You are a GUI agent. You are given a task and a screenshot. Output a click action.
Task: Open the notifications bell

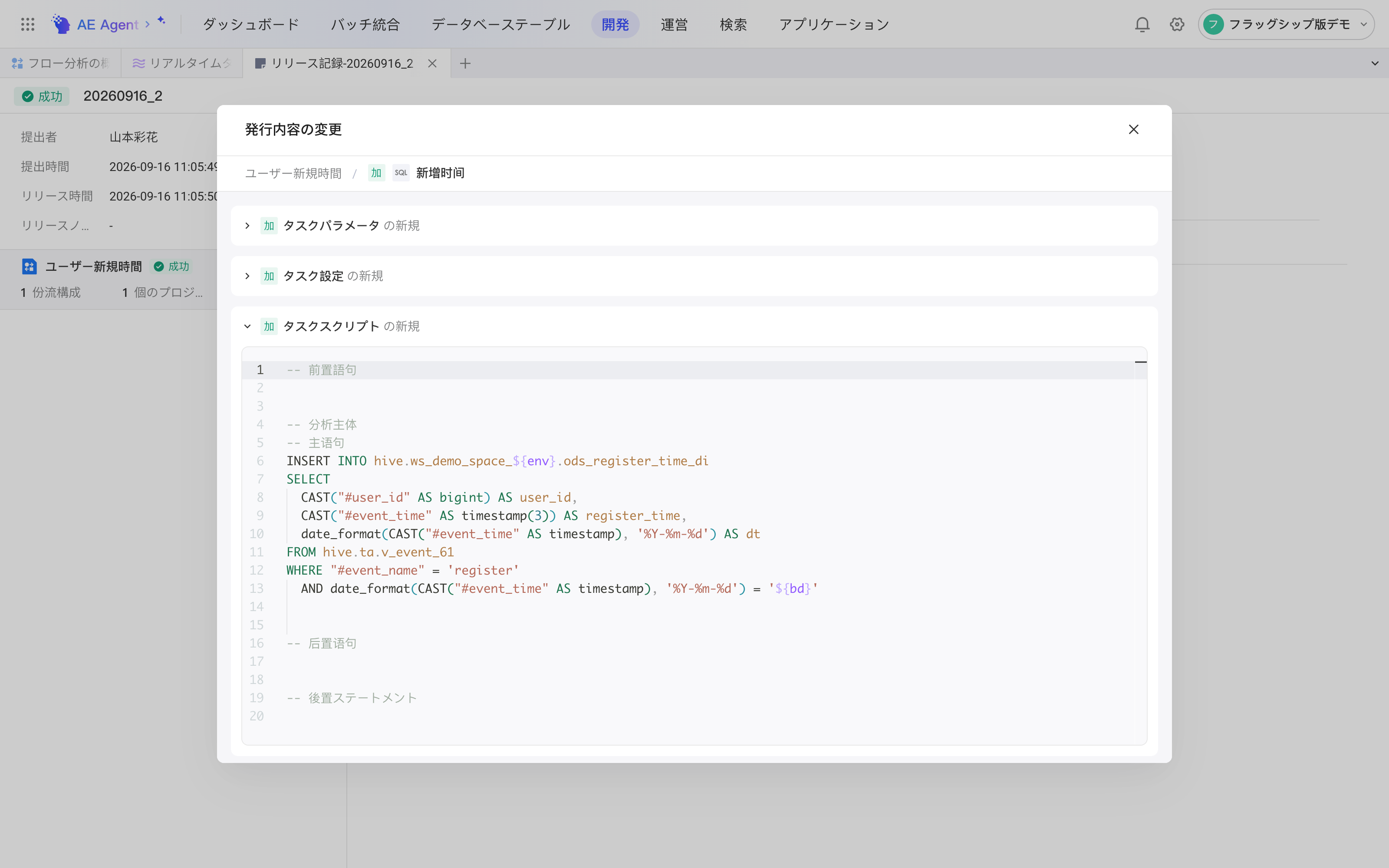click(x=1142, y=24)
